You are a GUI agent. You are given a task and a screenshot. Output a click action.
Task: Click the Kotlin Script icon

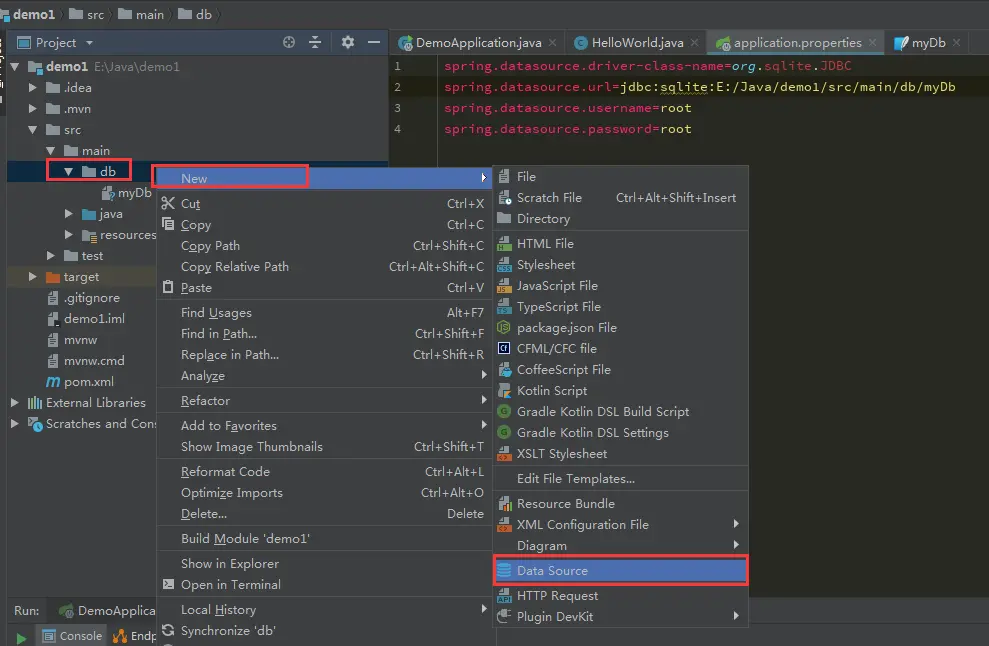coord(504,391)
